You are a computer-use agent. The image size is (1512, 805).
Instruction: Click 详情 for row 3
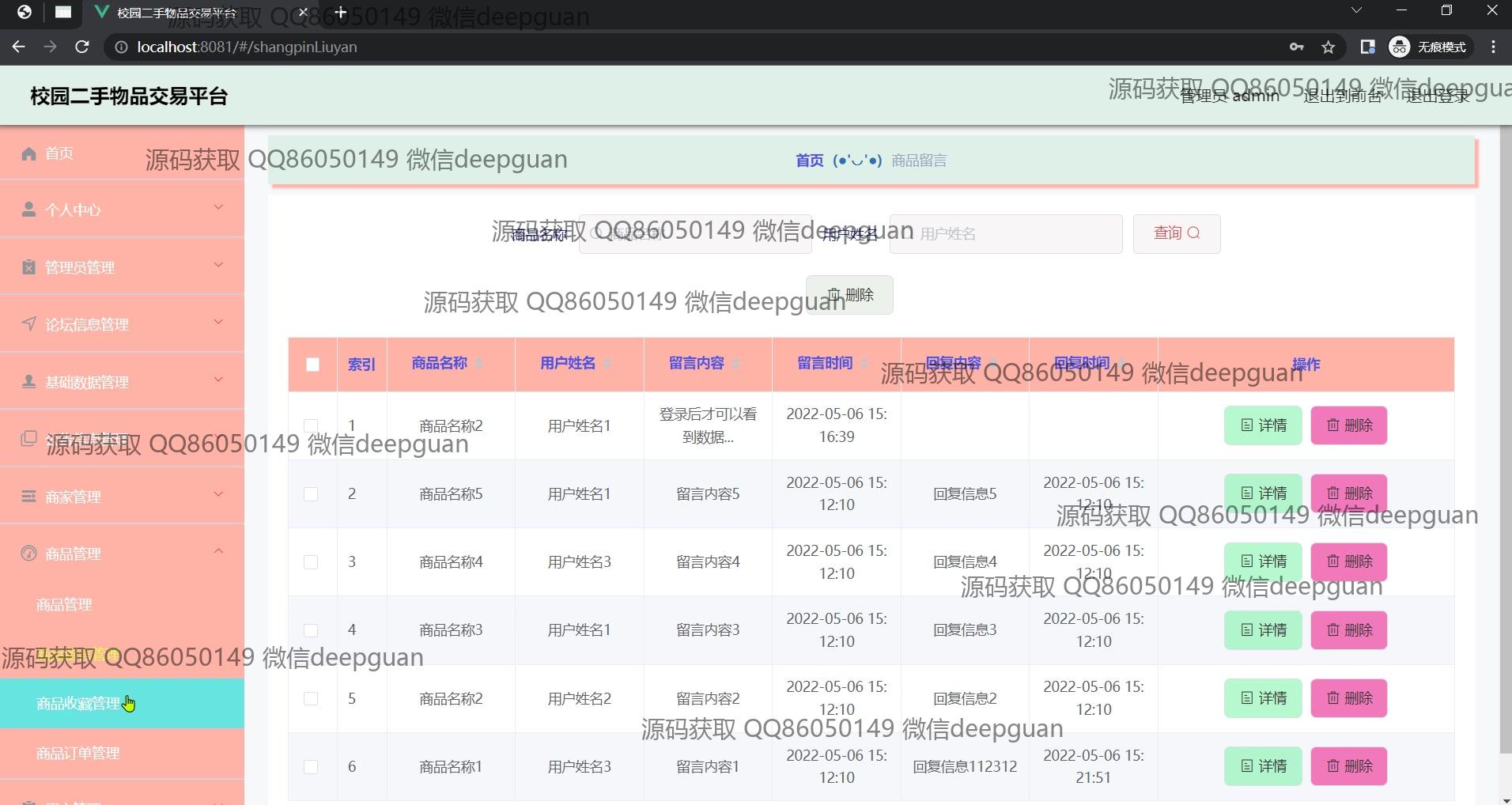1262,561
